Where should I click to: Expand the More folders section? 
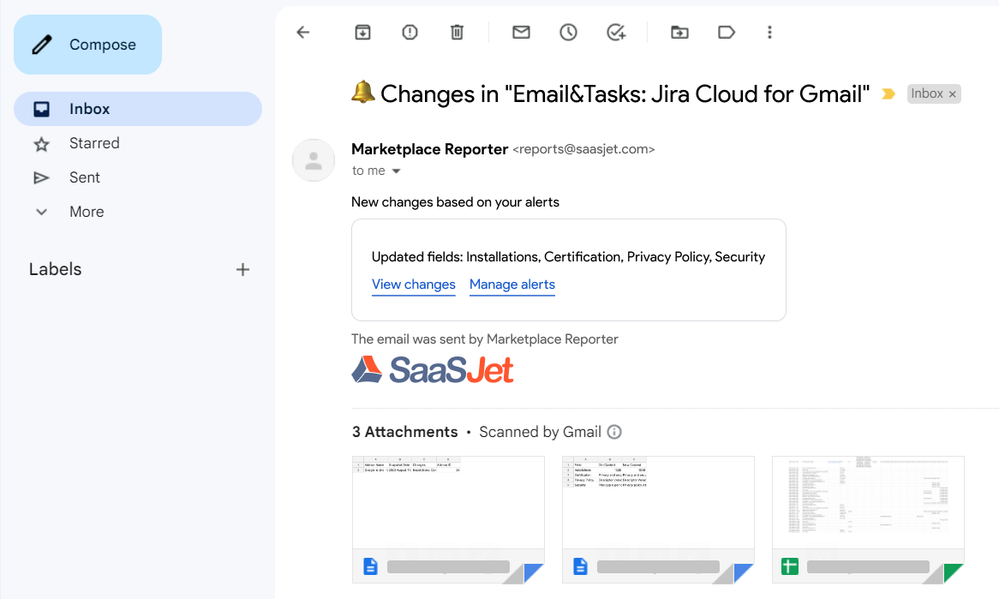(x=86, y=211)
